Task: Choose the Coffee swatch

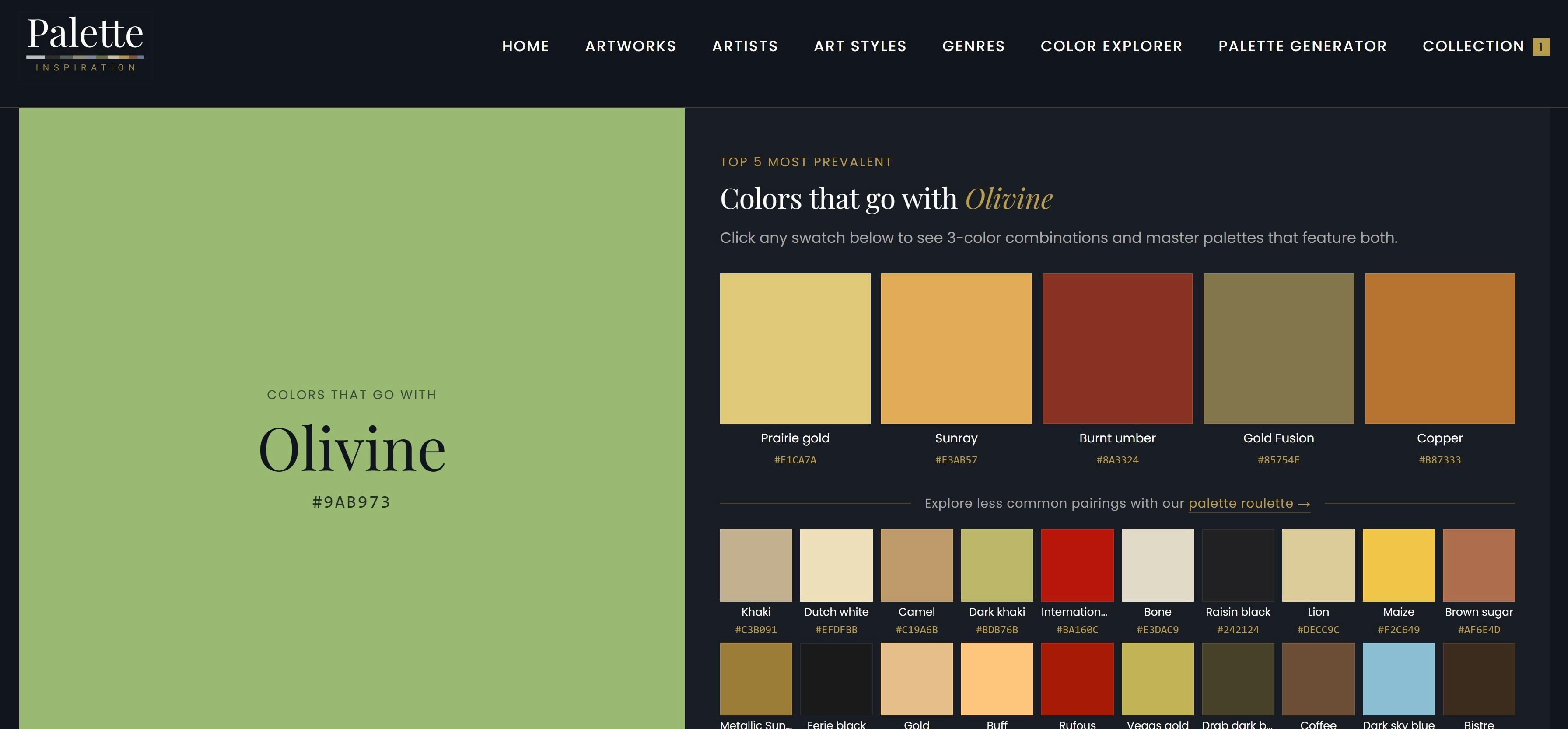Action: point(1319,679)
